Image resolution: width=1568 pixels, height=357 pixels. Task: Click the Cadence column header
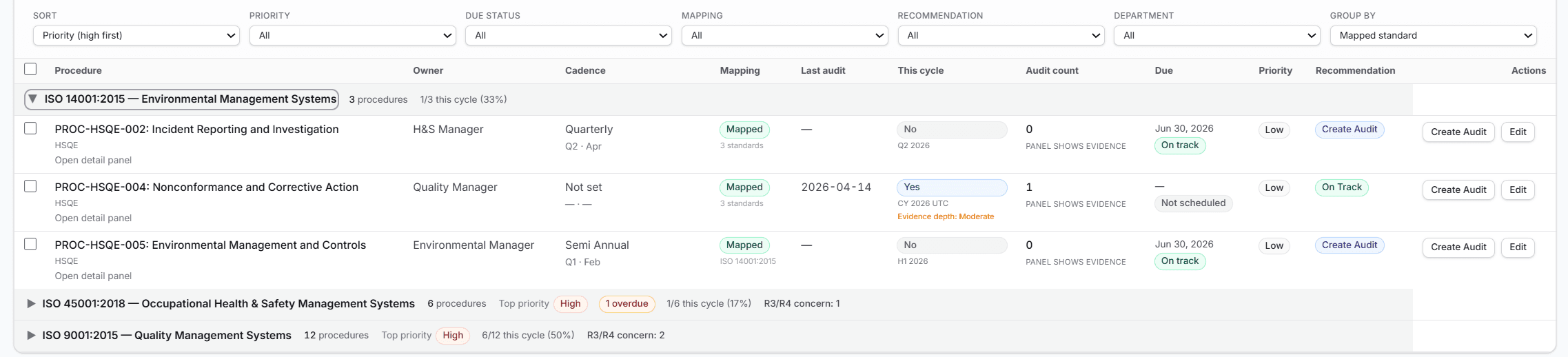[585, 70]
